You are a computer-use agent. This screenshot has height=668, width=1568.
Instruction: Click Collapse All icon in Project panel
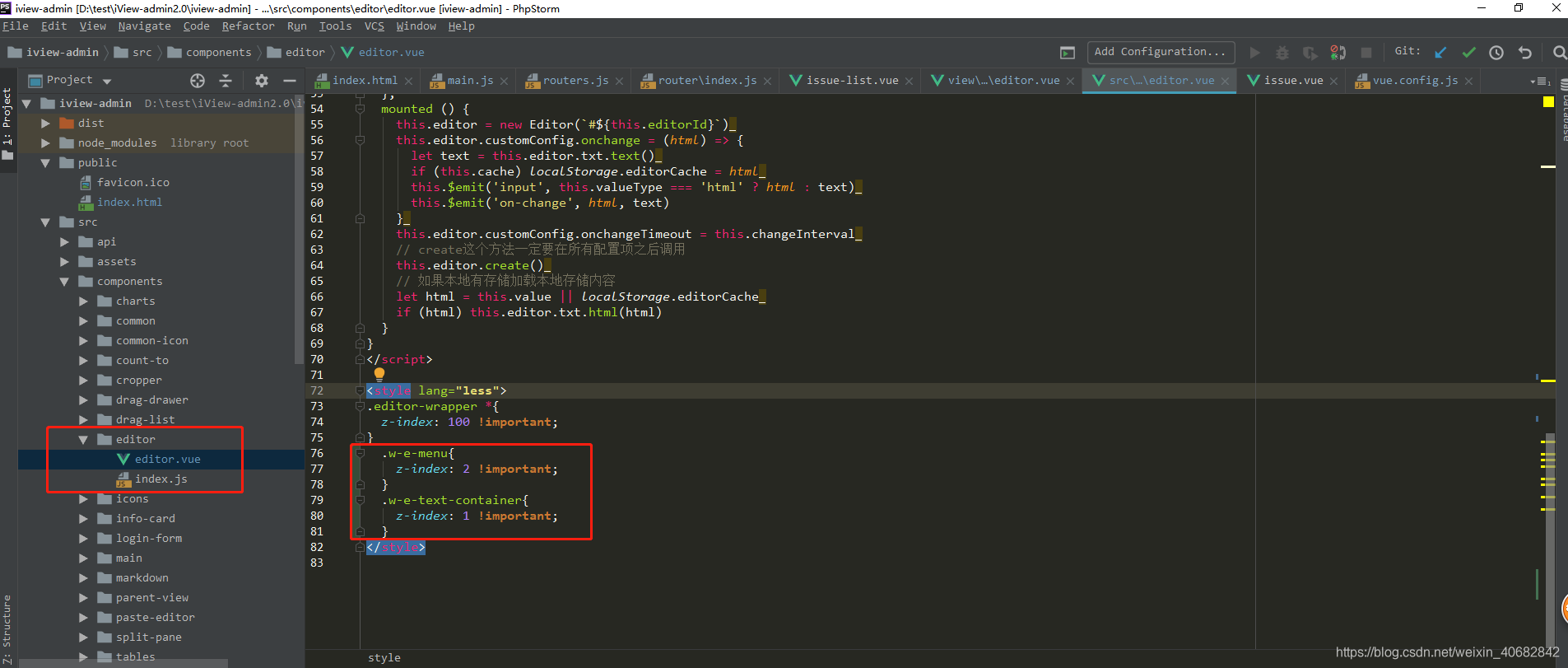click(x=226, y=81)
